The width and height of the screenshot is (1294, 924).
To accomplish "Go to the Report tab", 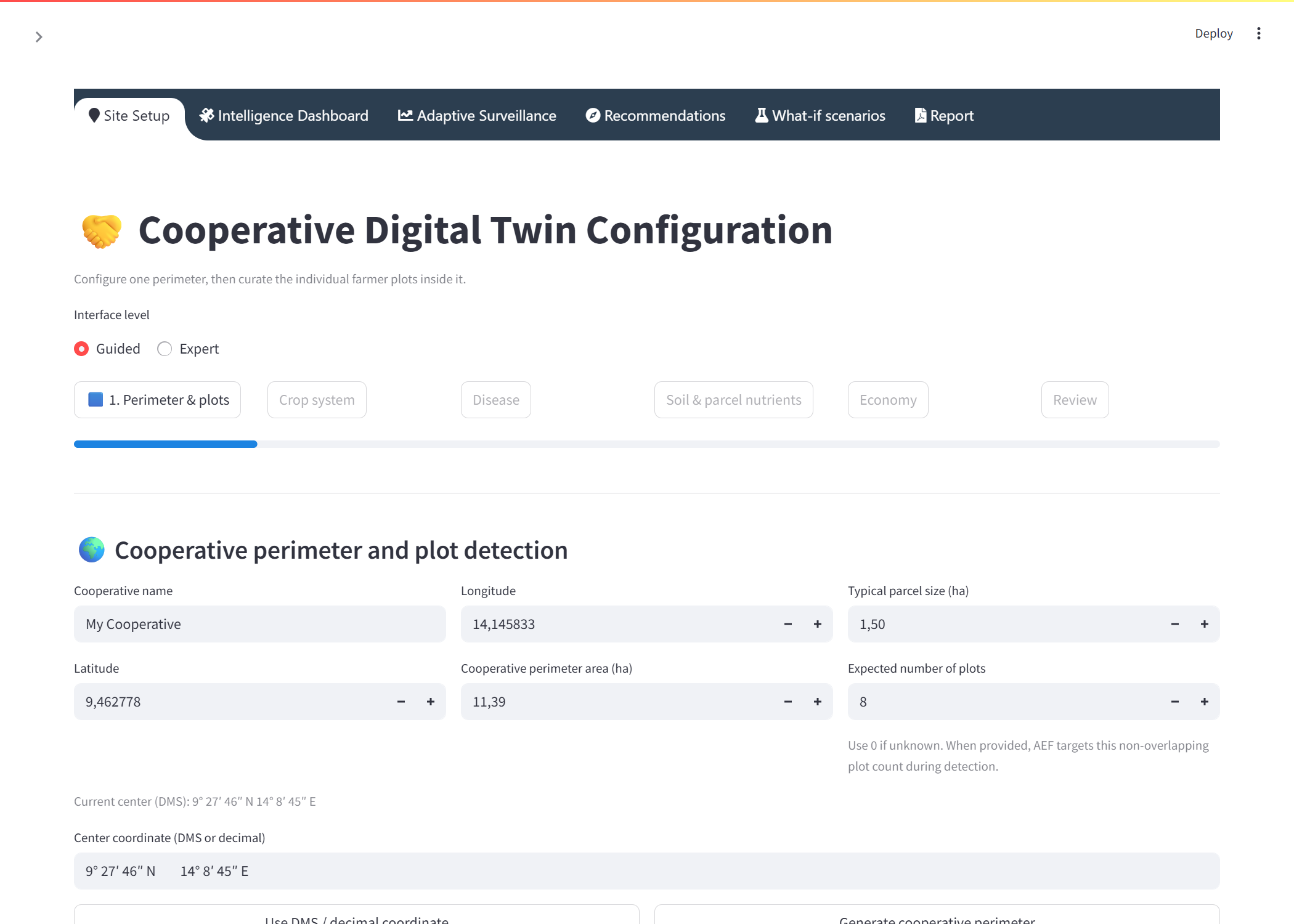I will point(944,116).
